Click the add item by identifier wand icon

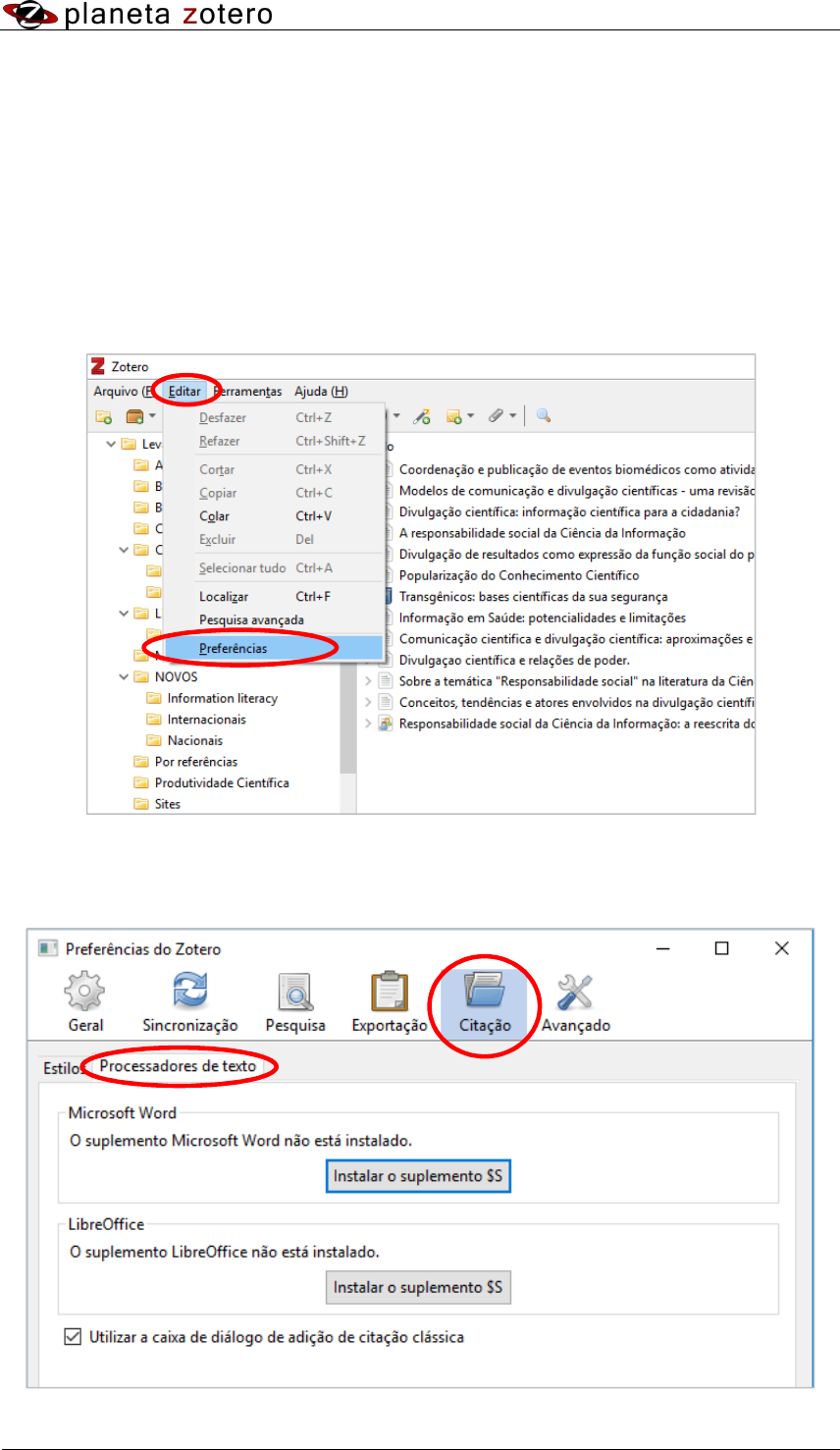[x=421, y=416]
